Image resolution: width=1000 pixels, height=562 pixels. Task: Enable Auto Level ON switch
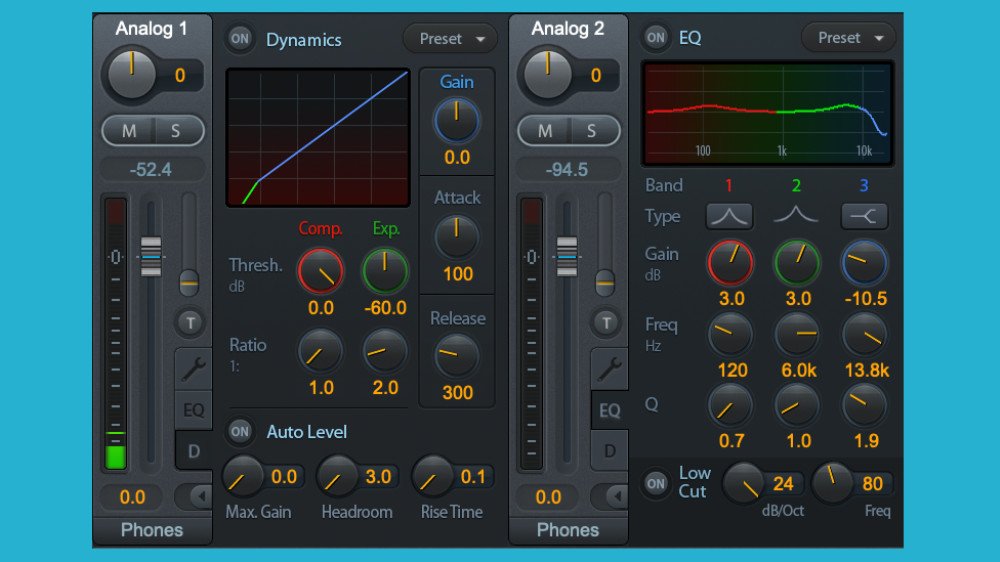(240, 432)
